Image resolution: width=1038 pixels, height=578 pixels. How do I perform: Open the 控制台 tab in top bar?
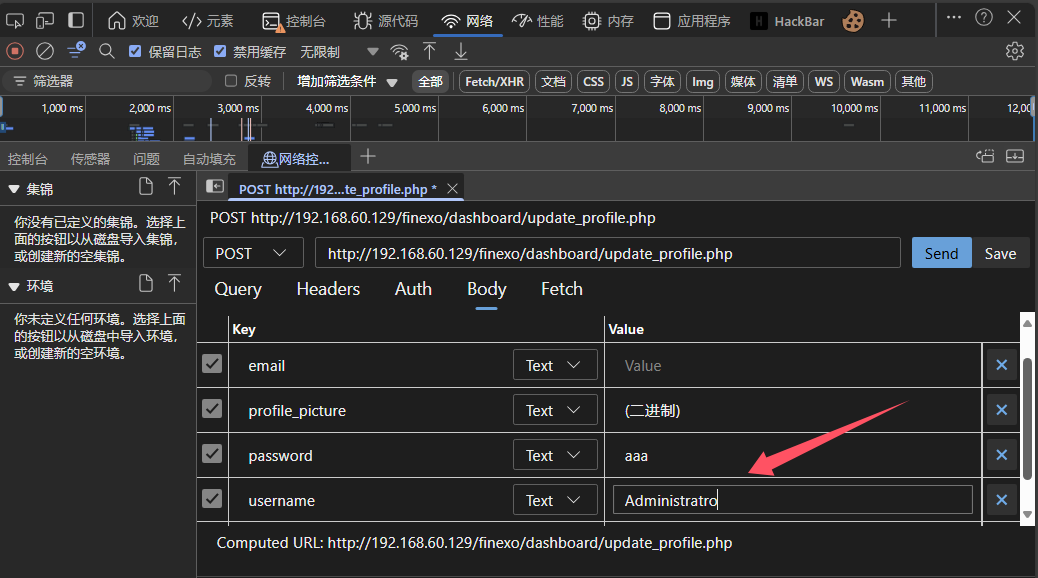click(x=294, y=20)
